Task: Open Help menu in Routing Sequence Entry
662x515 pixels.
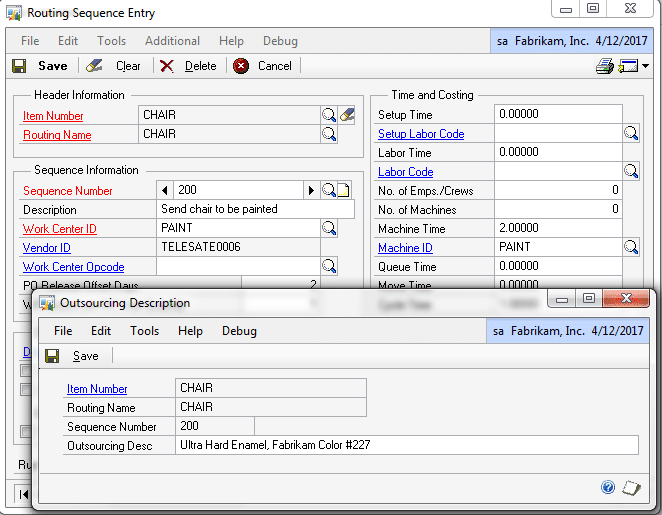Action: point(231,41)
